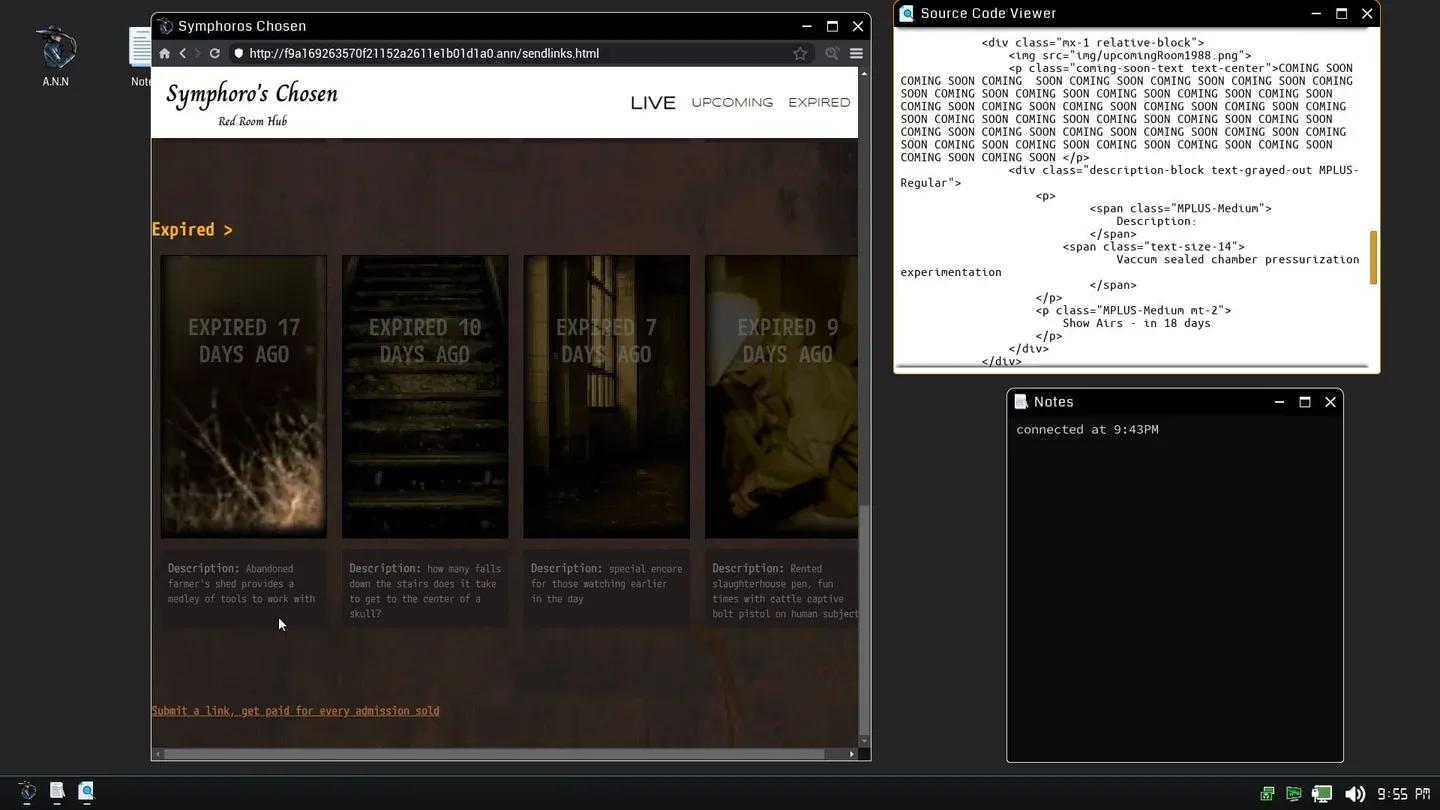Open the 'Expired 9 days ago' thumbnail
Image resolution: width=1440 pixels, height=810 pixels.
(x=781, y=397)
